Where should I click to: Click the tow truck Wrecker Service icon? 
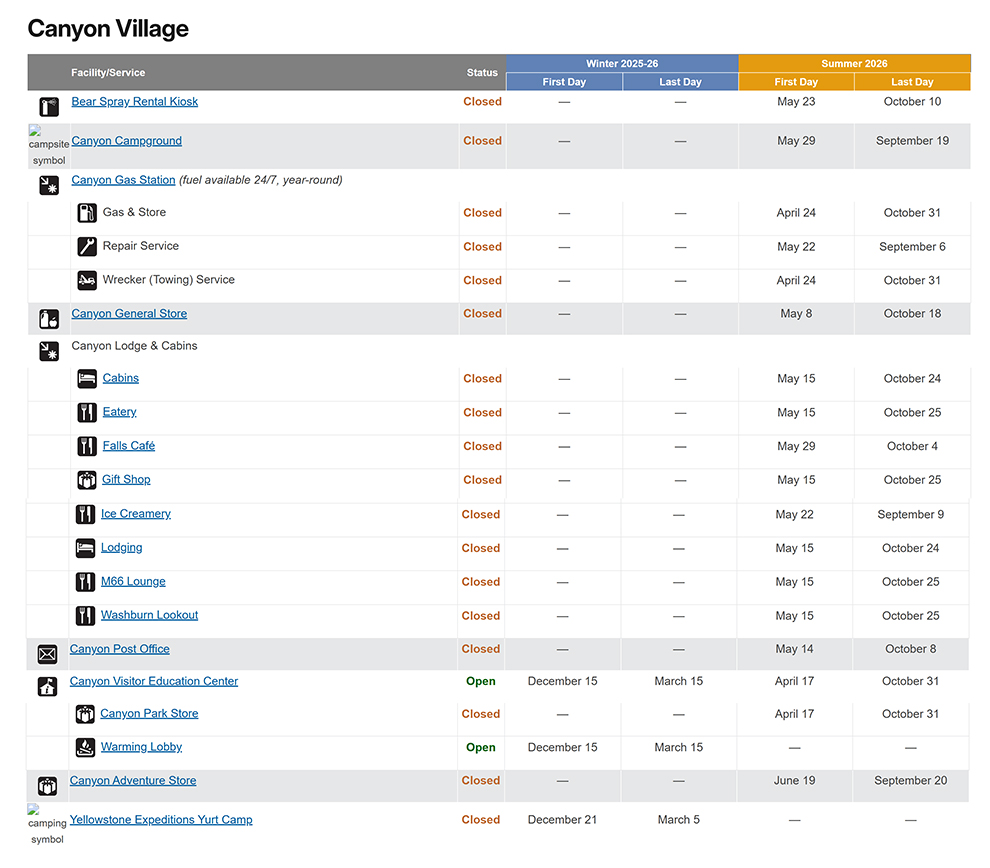(86, 281)
